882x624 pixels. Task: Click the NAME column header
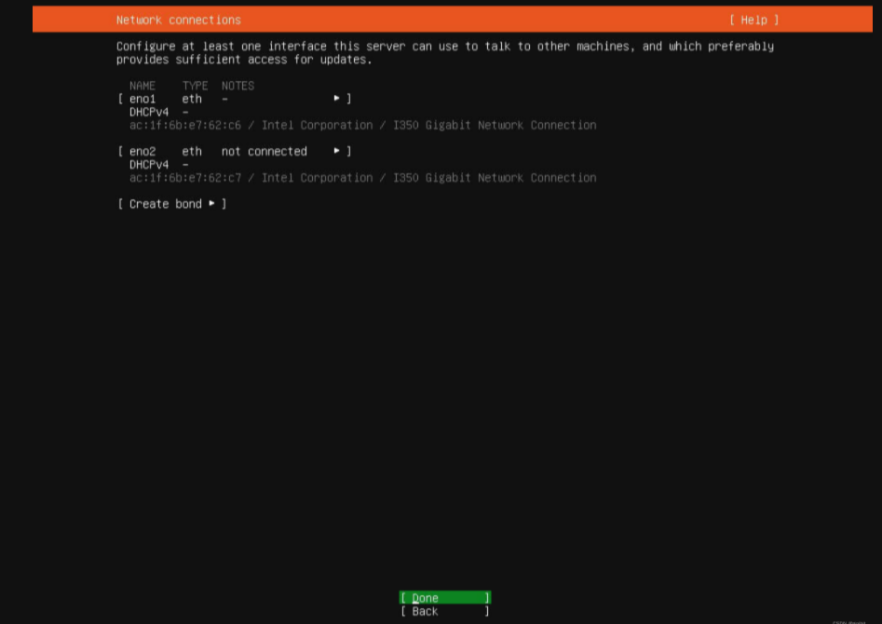(x=142, y=86)
